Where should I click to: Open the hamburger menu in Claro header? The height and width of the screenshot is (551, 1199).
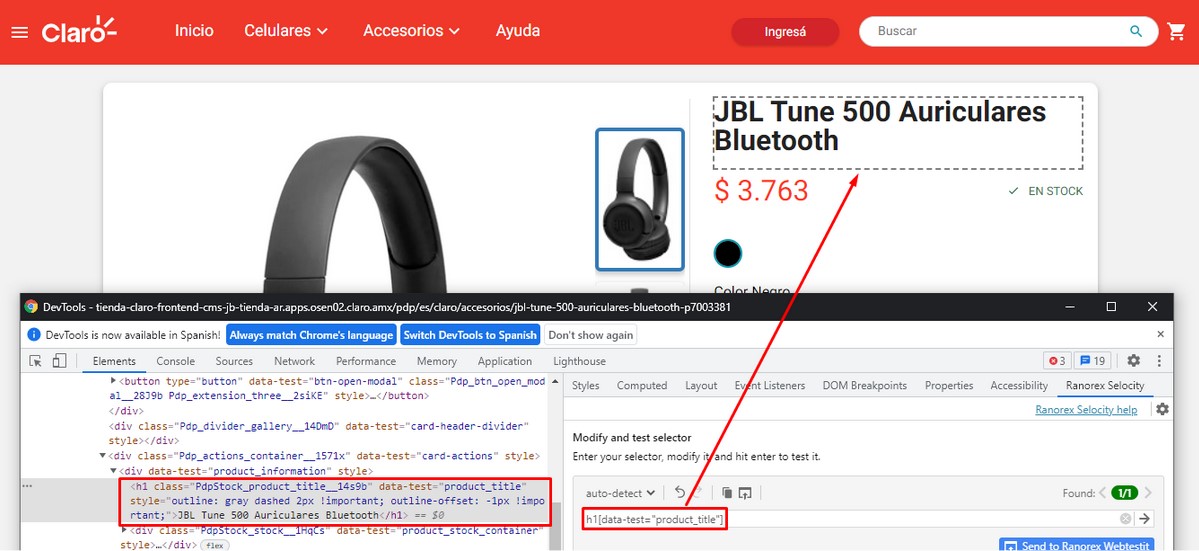point(20,32)
